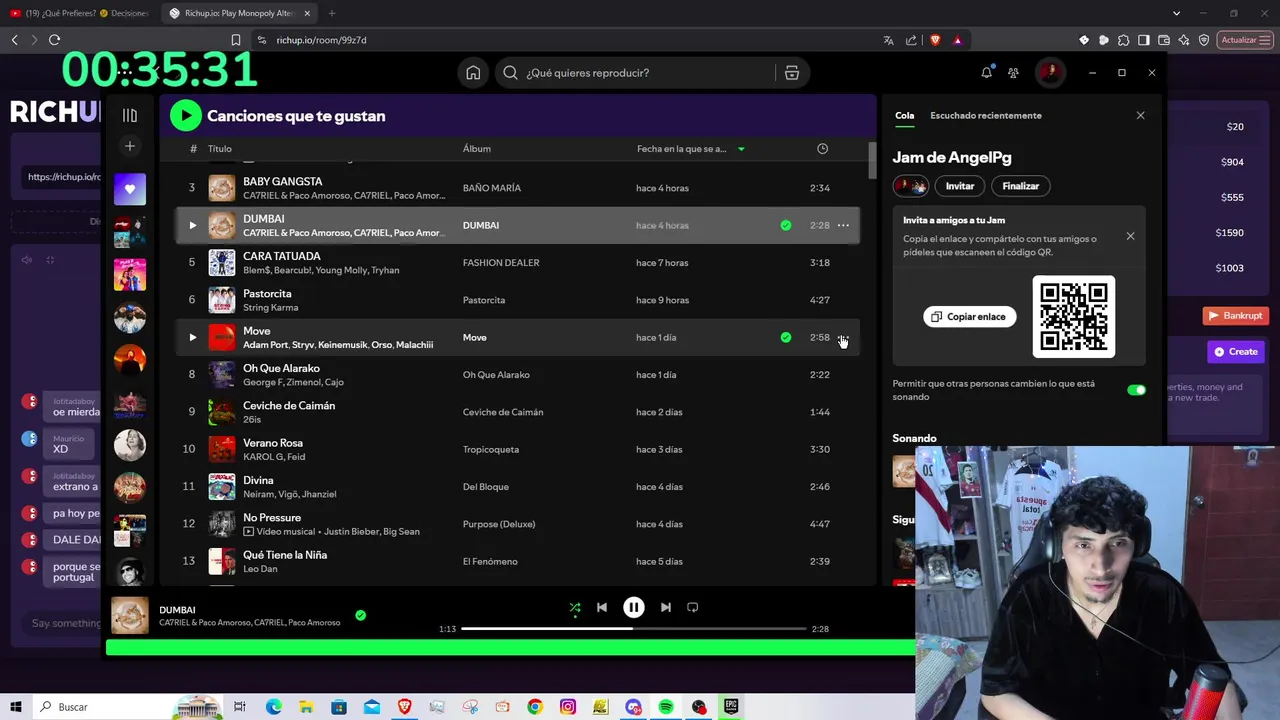Dismiss the invite friends card
The image size is (1280, 720).
[x=1130, y=236]
